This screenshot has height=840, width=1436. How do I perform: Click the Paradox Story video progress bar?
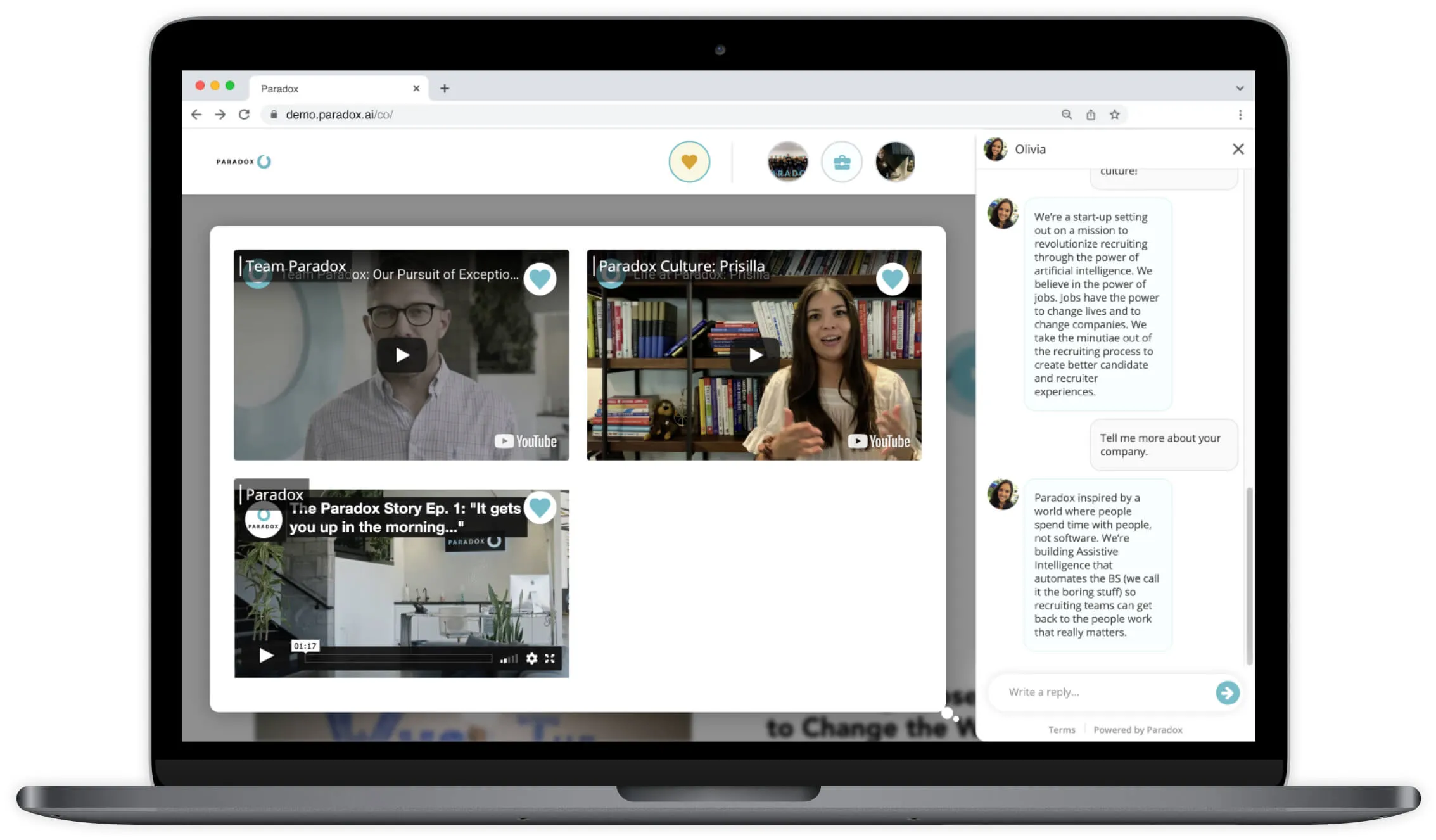[x=398, y=659]
